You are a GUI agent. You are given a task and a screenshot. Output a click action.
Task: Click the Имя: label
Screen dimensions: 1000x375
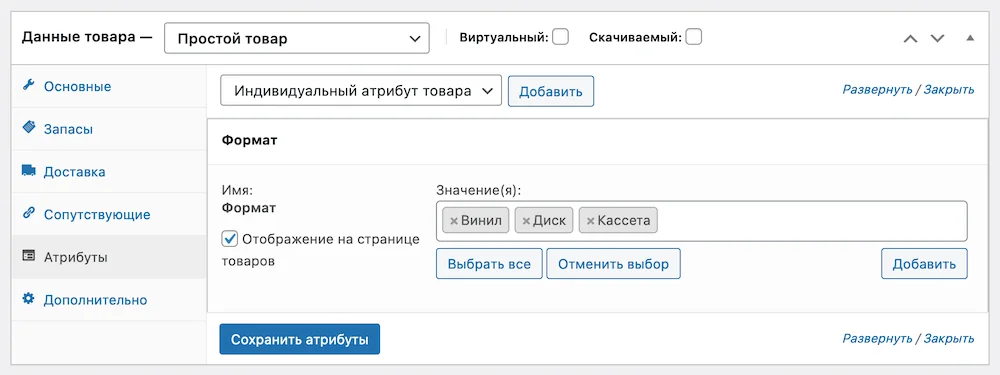pos(238,189)
